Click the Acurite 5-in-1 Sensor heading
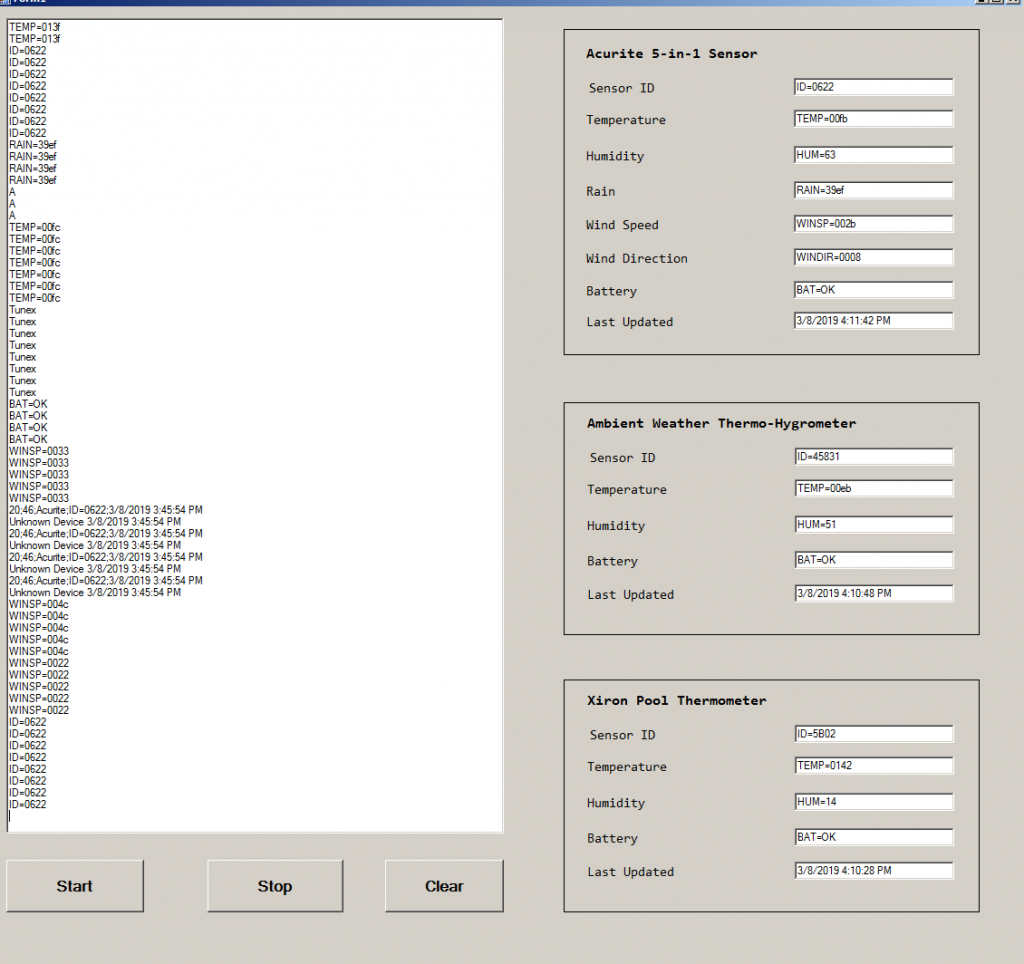Screen dimensions: 1024x964 tap(671, 54)
